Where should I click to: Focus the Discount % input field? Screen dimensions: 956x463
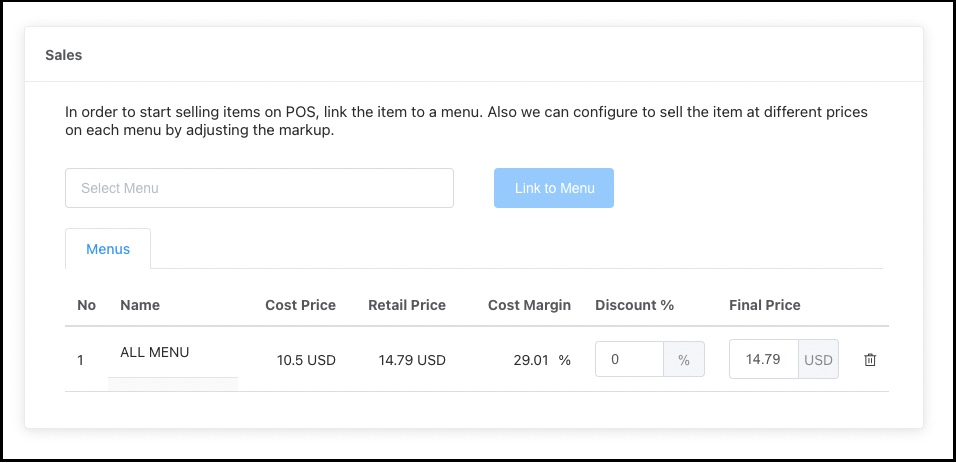point(629,360)
